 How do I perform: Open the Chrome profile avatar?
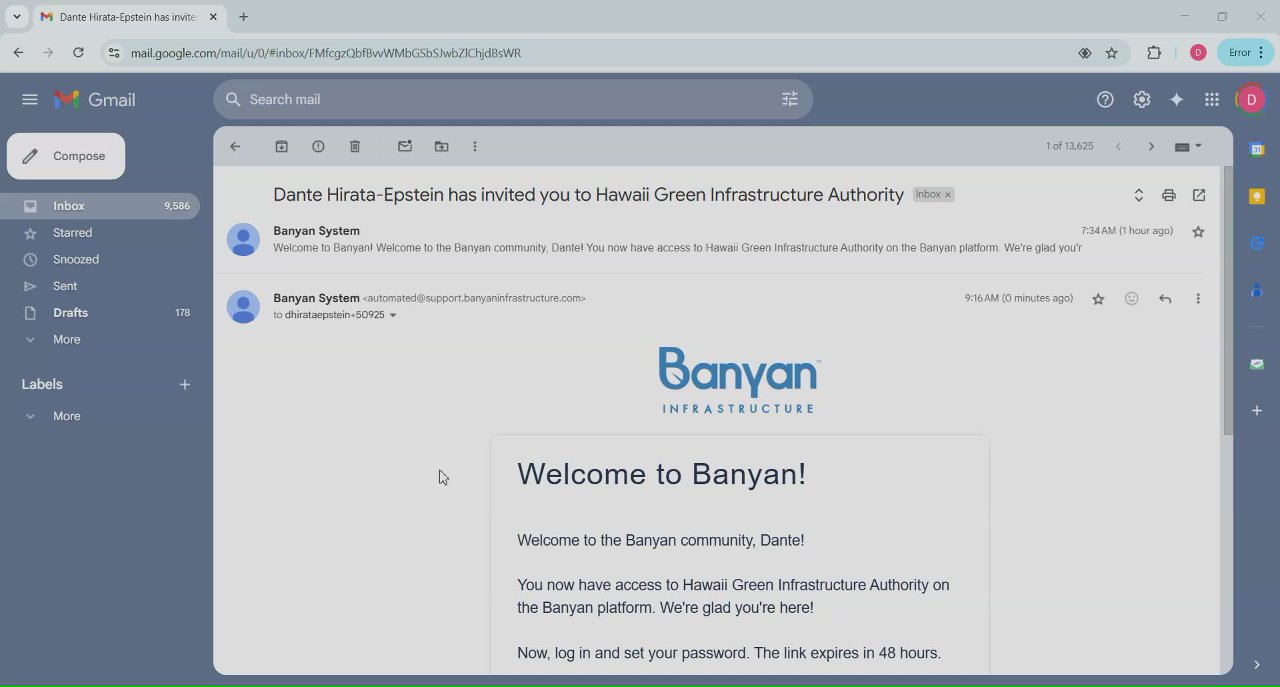tap(1198, 53)
